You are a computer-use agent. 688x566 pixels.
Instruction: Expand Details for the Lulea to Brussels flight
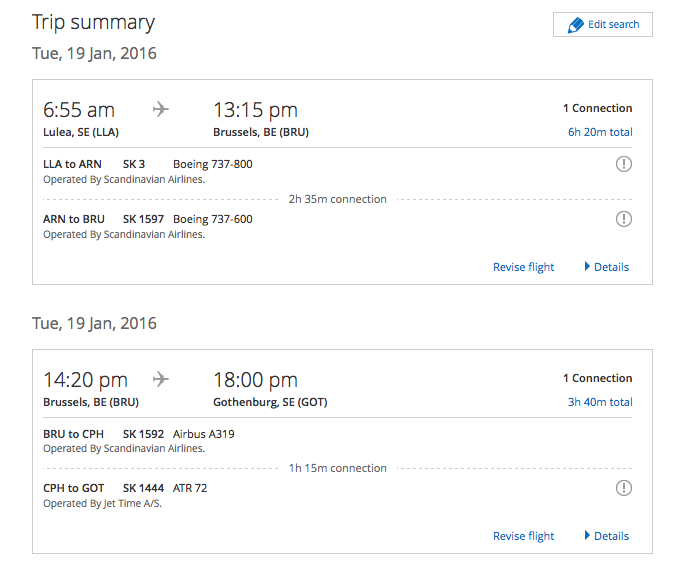(x=607, y=267)
